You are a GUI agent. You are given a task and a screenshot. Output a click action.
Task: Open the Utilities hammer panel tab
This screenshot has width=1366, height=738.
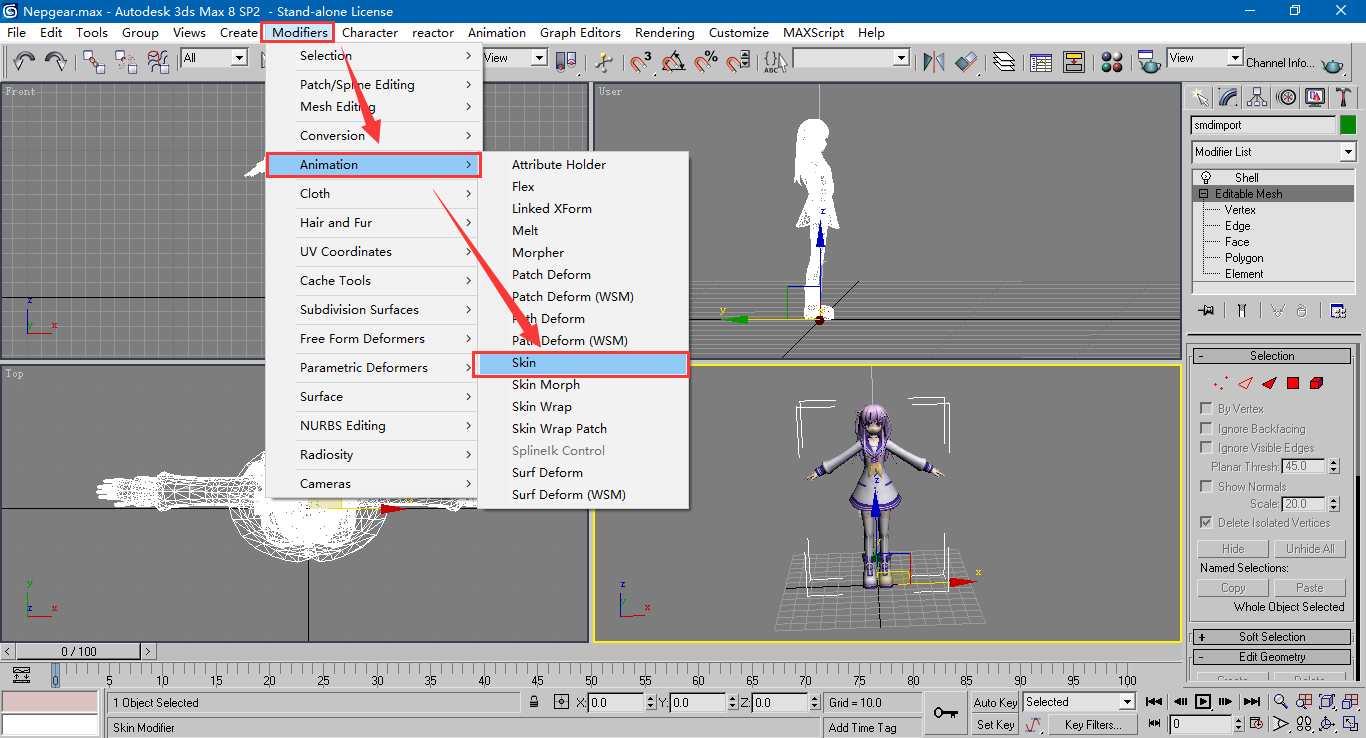pos(1345,97)
